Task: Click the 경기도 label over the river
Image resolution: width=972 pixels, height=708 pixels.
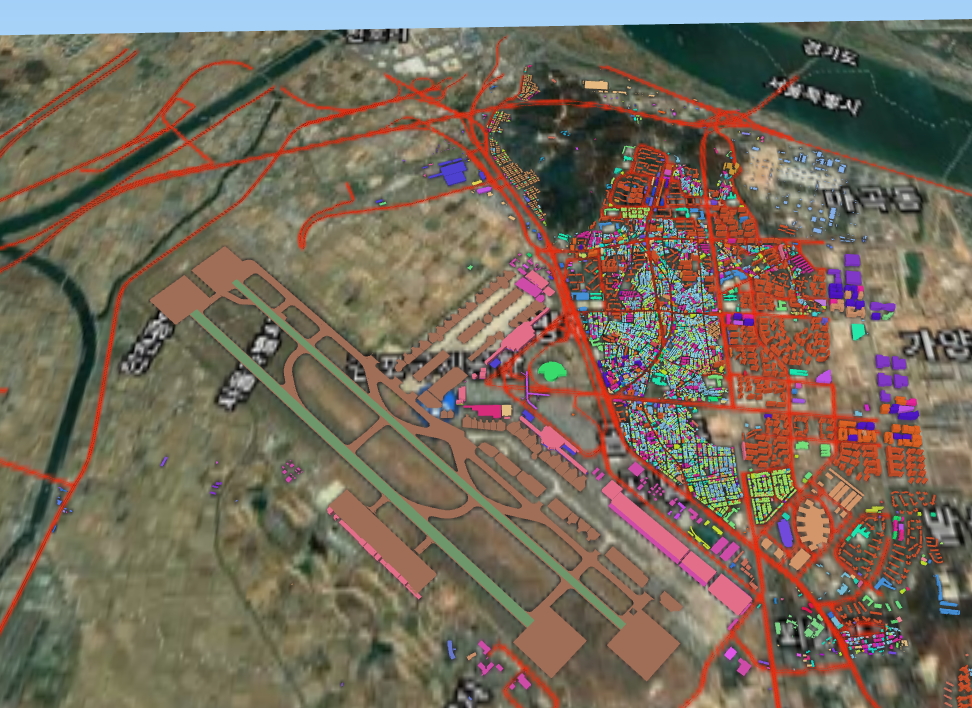Action: 830,51
